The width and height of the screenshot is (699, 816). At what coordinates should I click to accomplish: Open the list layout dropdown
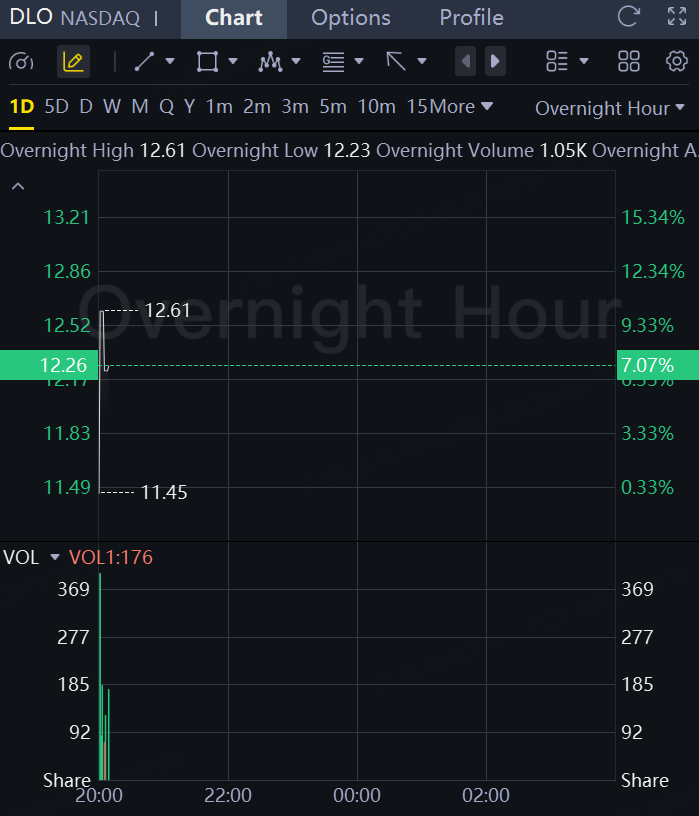tap(567, 62)
